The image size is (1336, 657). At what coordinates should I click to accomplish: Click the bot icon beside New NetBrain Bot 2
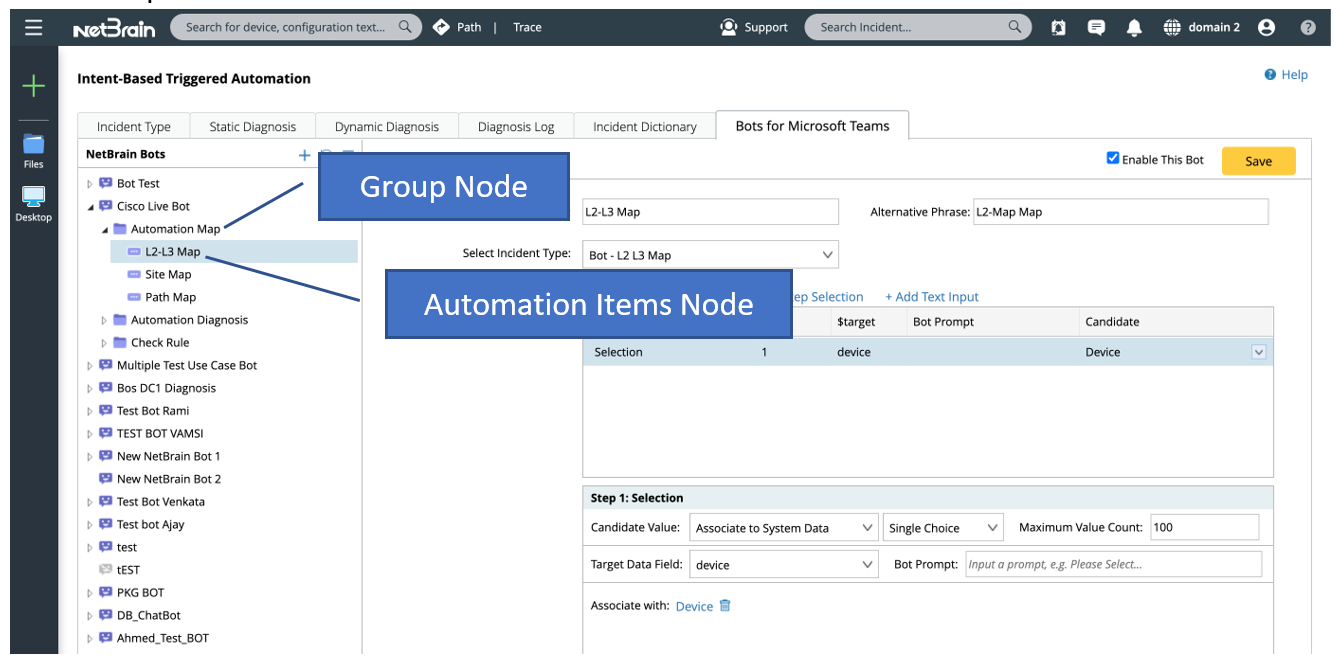(105, 479)
